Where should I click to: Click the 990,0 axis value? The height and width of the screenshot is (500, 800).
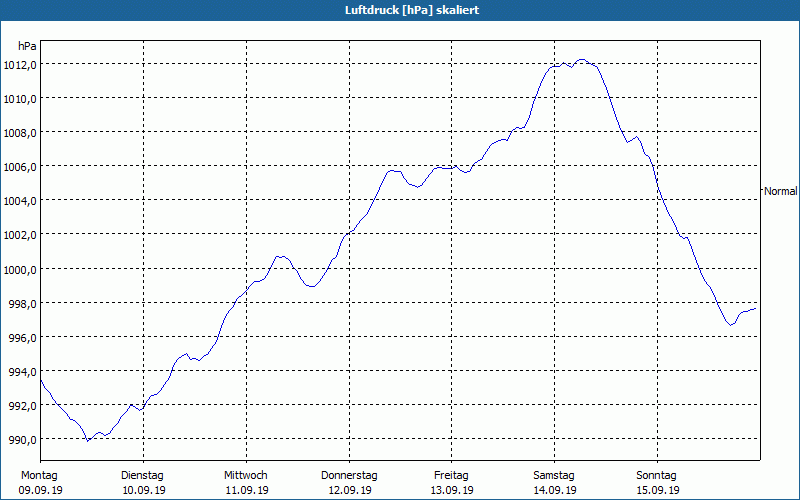(22, 440)
